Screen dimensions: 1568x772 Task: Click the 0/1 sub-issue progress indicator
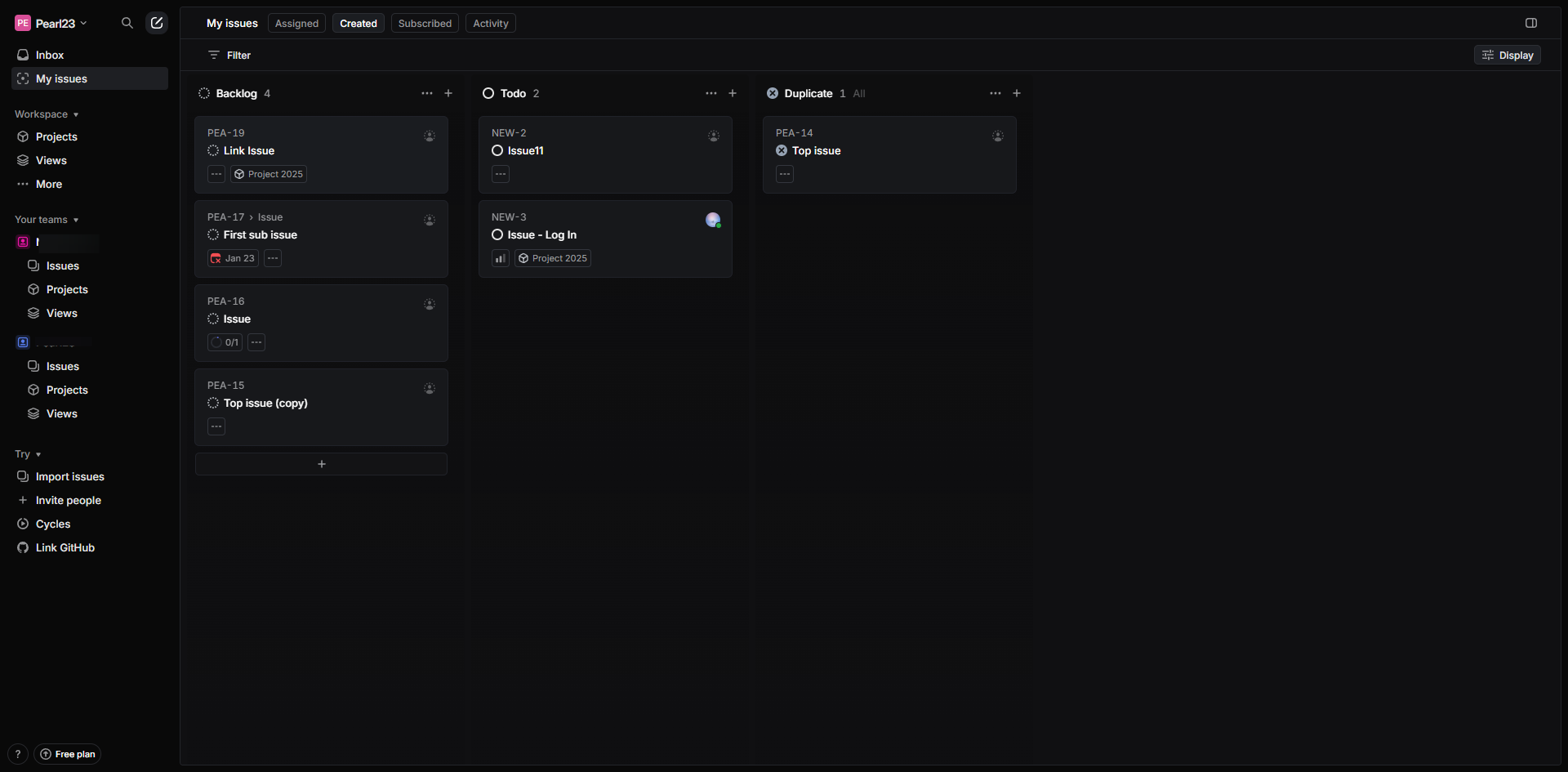click(225, 342)
